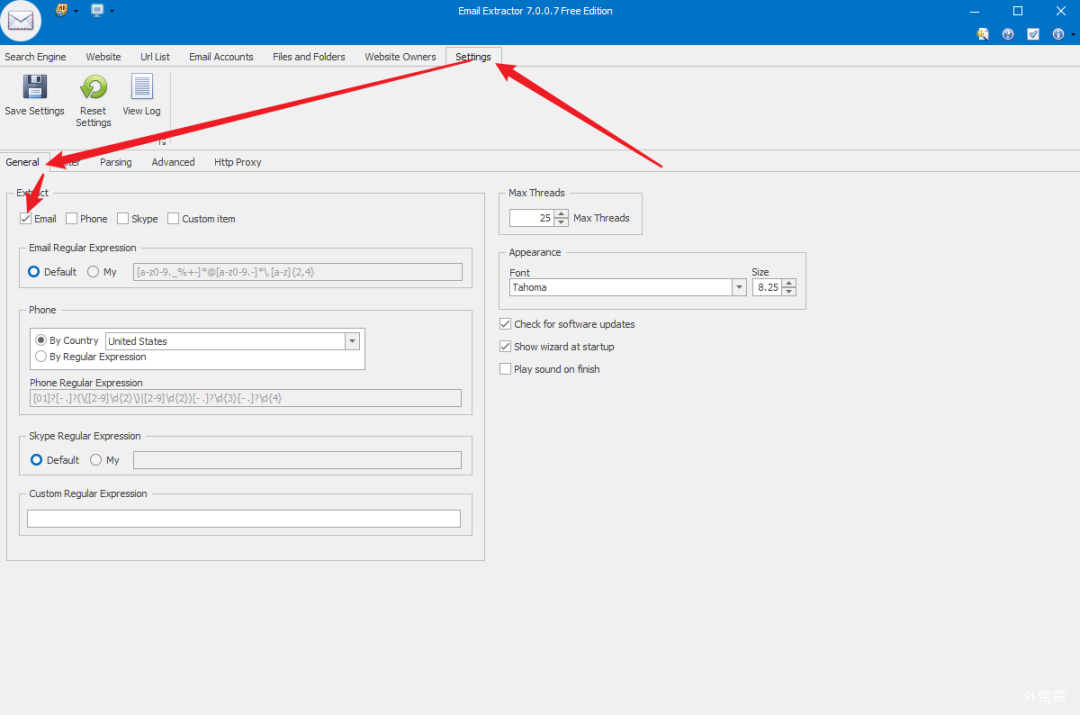The height and width of the screenshot is (715, 1080).
Task: Open the Email Accounts tab
Action: tap(221, 56)
